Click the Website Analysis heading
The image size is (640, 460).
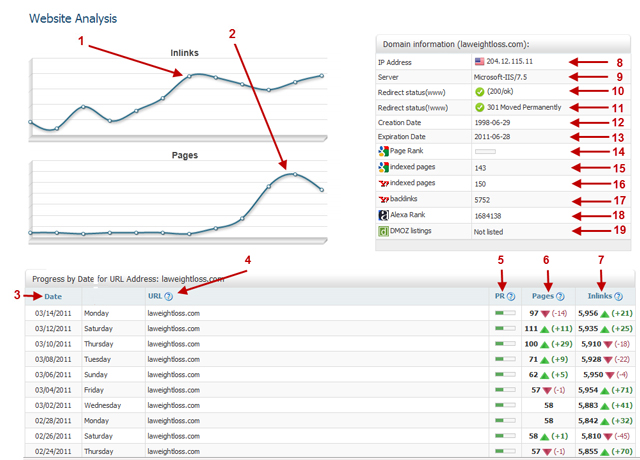coord(72,18)
